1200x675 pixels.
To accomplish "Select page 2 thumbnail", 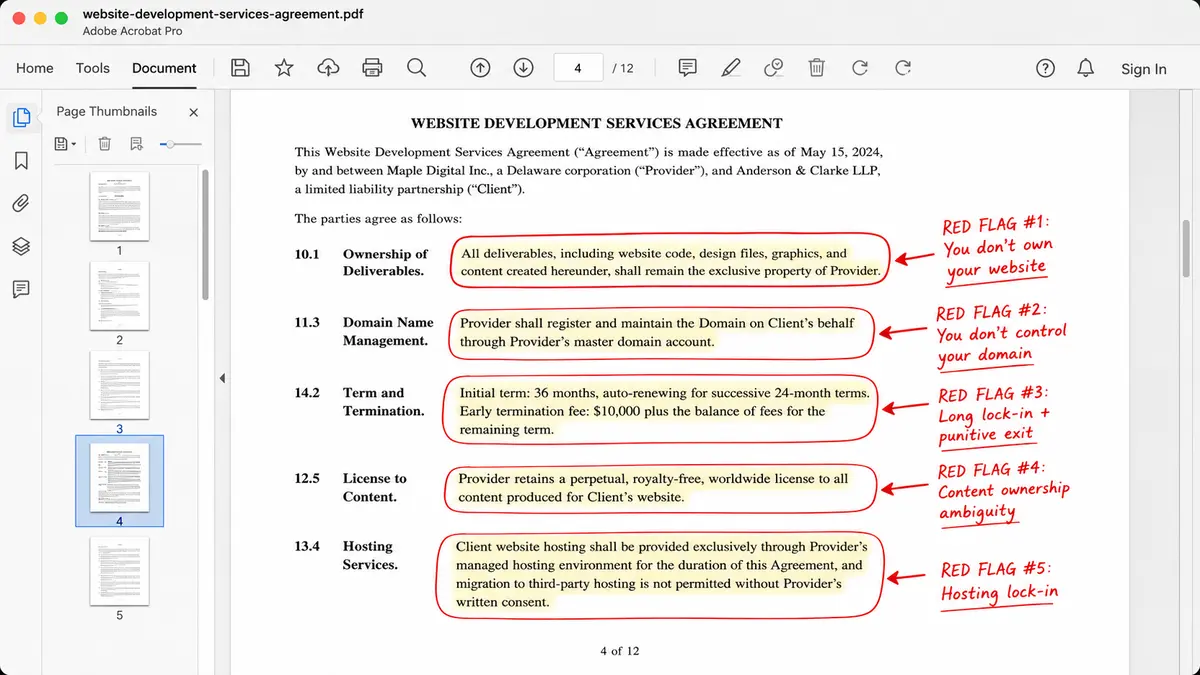I will point(119,296).
